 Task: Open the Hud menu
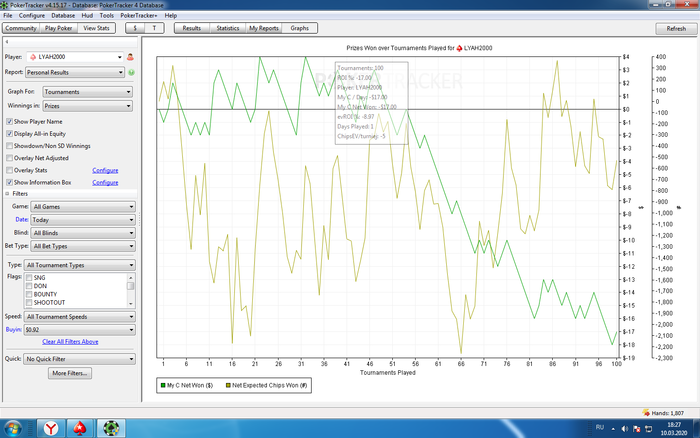coord(87,15)
